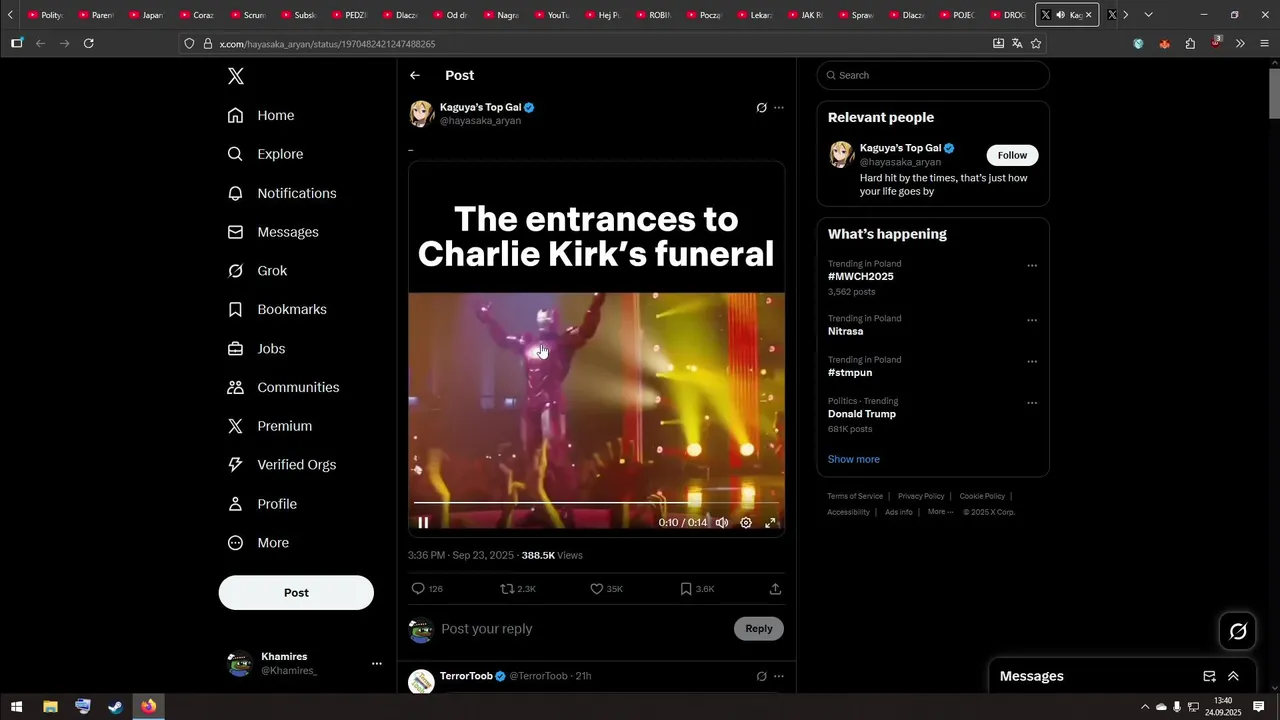This screenshot has width=1280, height=720.
Task: Open options for #MWCH2025 trend
Action: pos(1032,266)
